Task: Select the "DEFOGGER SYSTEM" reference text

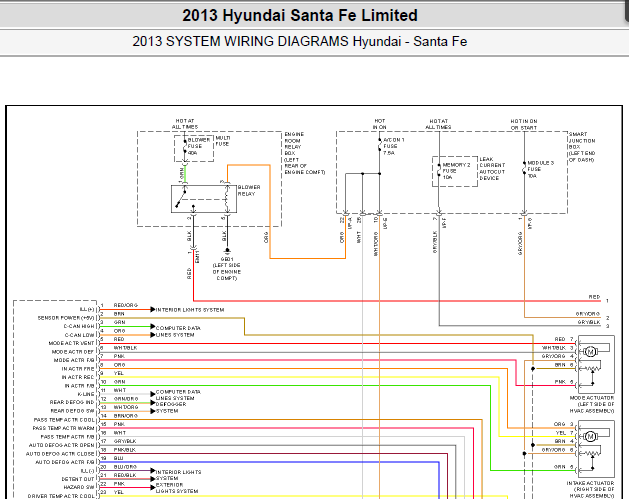Action: (x=170, y=408)
